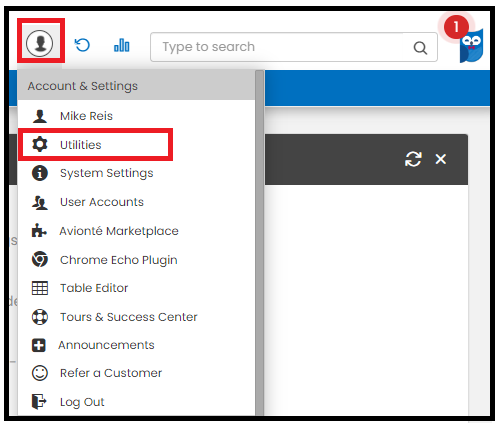Close the dark panel with X
Image resolution: width=501 pixels, height=423 pixels.
[441, 159]
